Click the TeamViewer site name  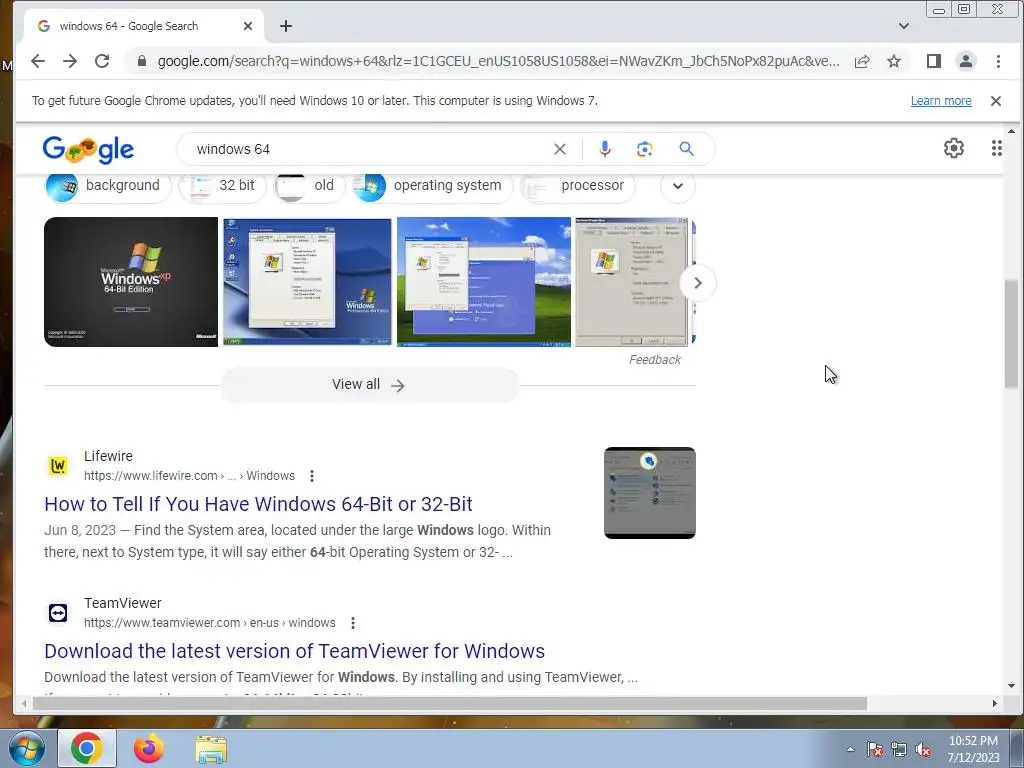pyautogui.click(x=123, y=603)
